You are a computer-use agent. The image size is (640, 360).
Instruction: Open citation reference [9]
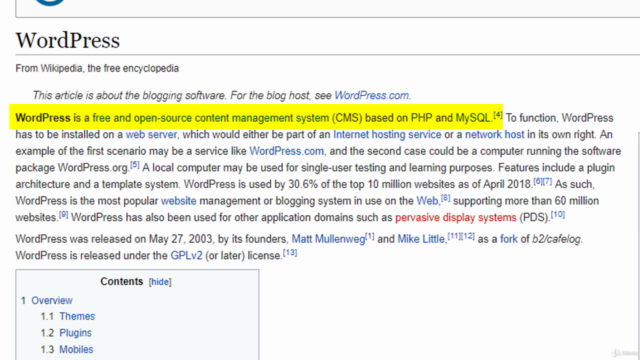[x=63, y=215]
